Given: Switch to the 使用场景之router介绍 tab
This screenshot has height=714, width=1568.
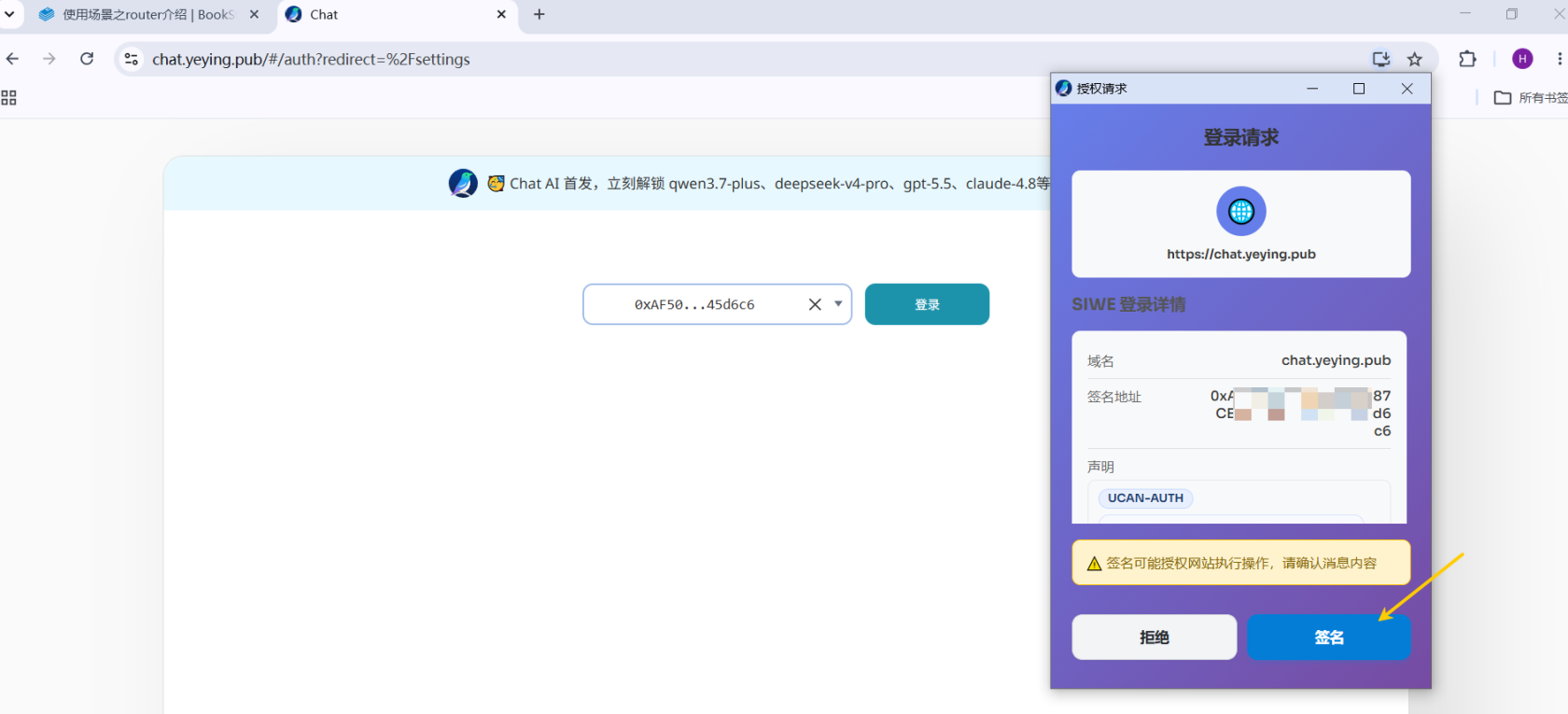Looking at the screenshot, I should tap(147, 14).
